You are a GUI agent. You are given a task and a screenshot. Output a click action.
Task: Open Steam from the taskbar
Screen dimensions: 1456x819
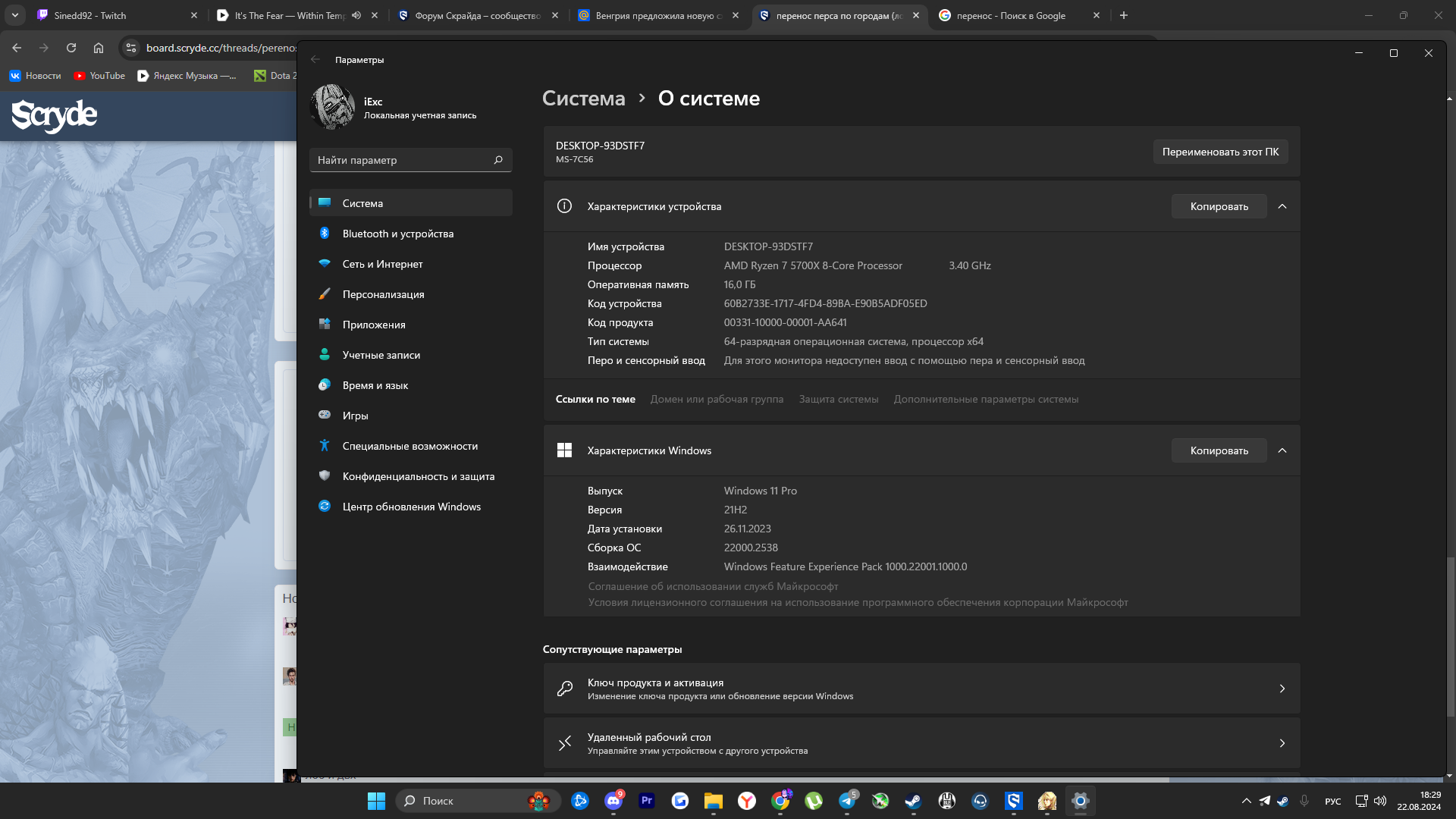pyautogui.click(x=913, y=801)
